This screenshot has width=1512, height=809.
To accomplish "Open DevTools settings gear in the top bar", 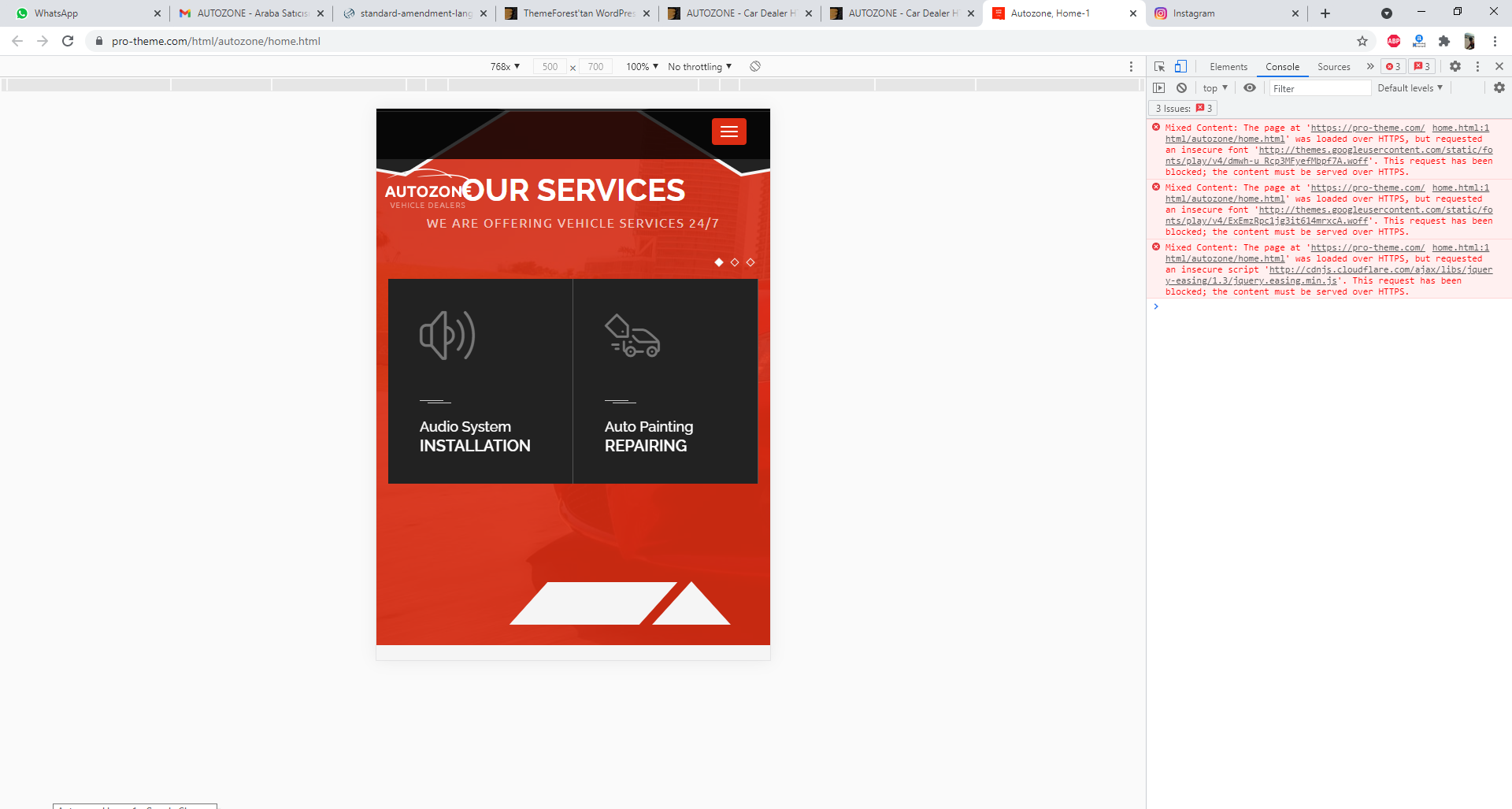I will tap(1455, 67).
